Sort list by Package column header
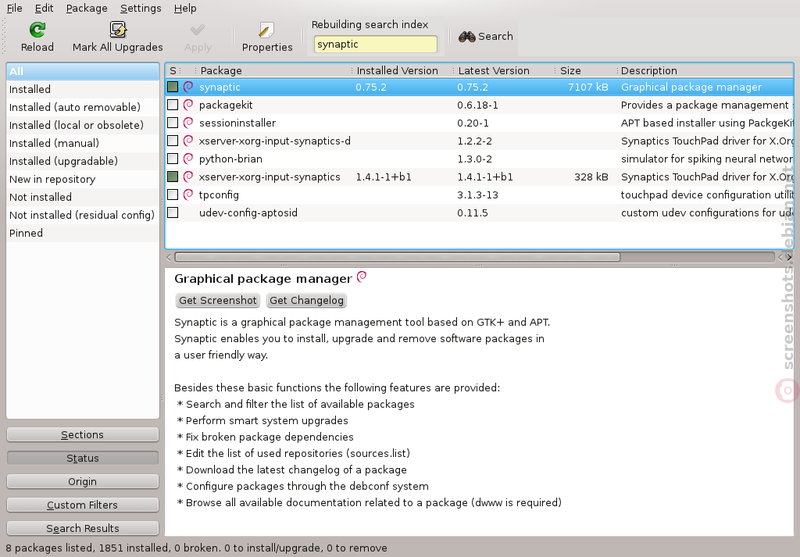The height and width of the screenshot is (557, 800). [x=273, y=70]
